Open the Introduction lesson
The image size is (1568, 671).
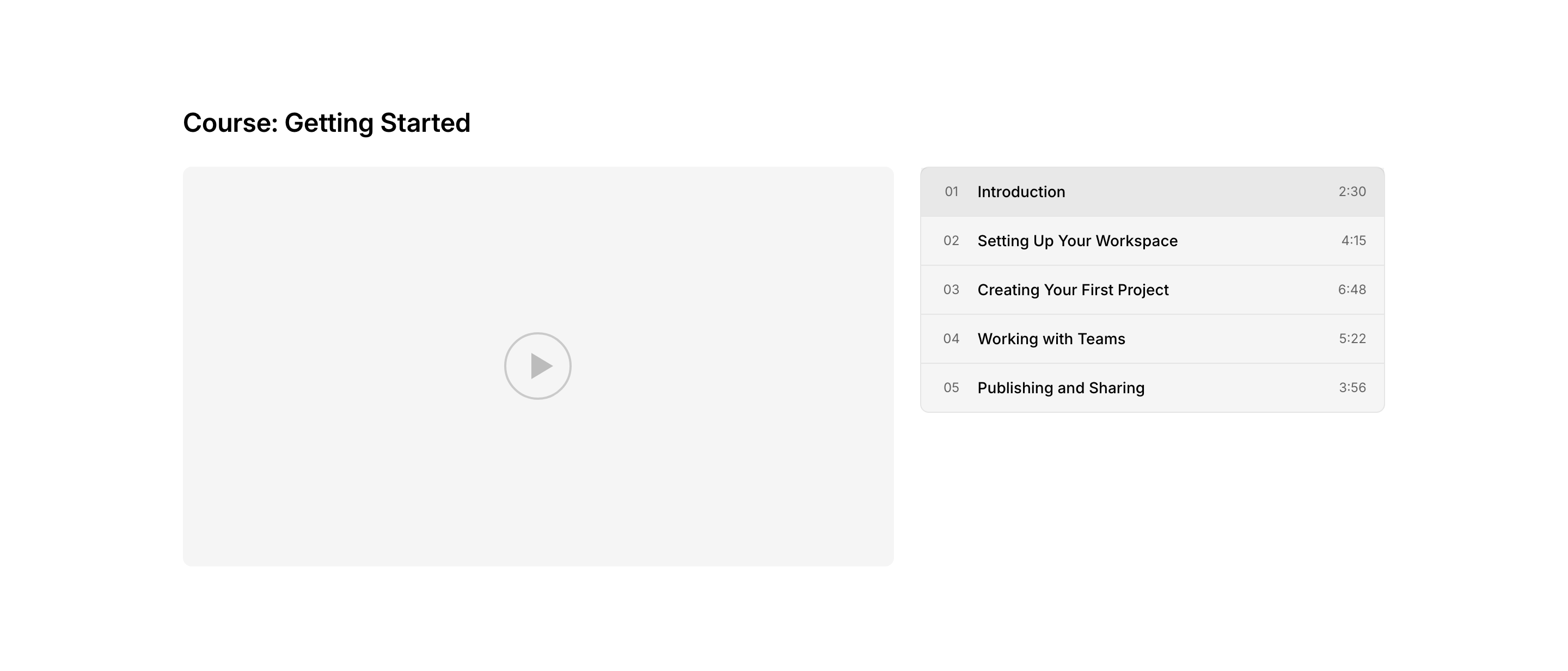[x=1021, y=192]
